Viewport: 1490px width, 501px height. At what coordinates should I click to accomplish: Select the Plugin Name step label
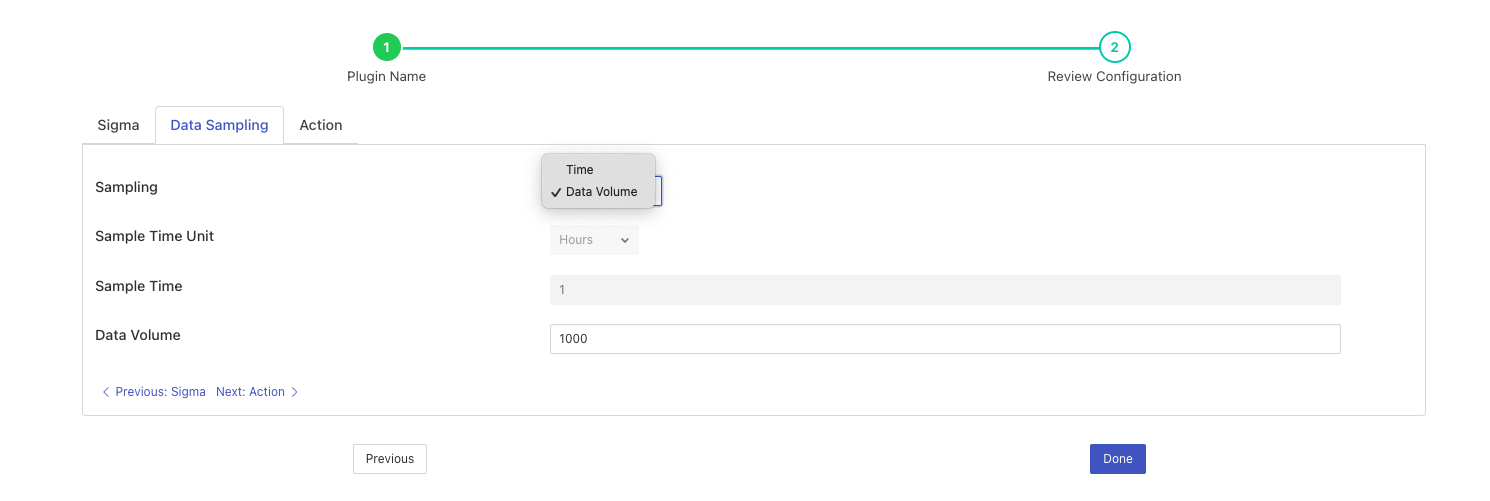(386, 77)
